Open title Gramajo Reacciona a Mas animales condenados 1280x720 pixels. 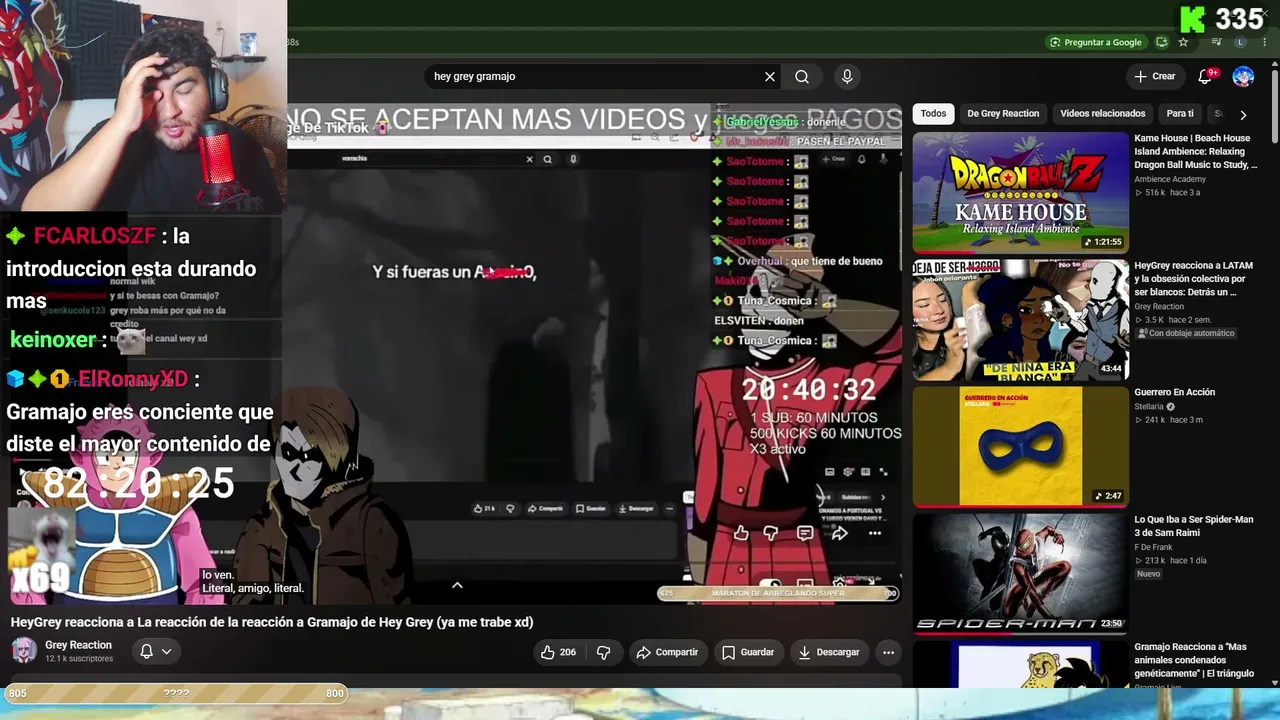coord(1194,660)
